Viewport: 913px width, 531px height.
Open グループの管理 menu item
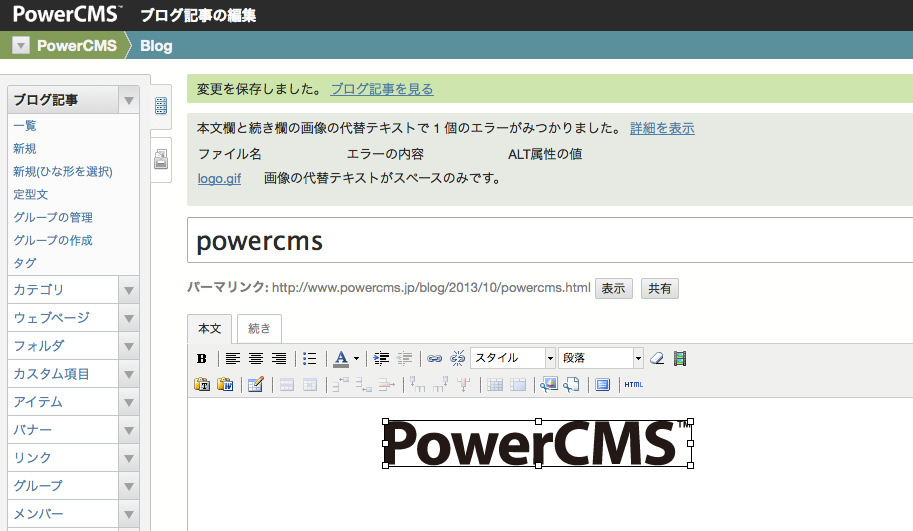pos(53,217)
